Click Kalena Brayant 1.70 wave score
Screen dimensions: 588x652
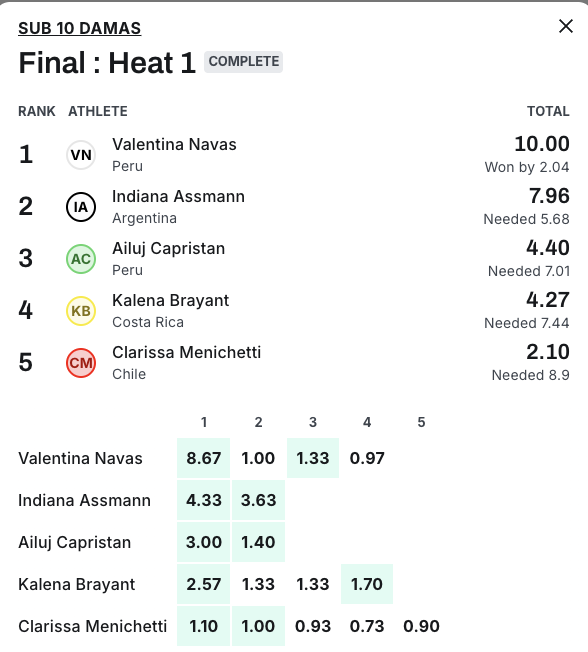pyautogui.click(x=367, y=584)
